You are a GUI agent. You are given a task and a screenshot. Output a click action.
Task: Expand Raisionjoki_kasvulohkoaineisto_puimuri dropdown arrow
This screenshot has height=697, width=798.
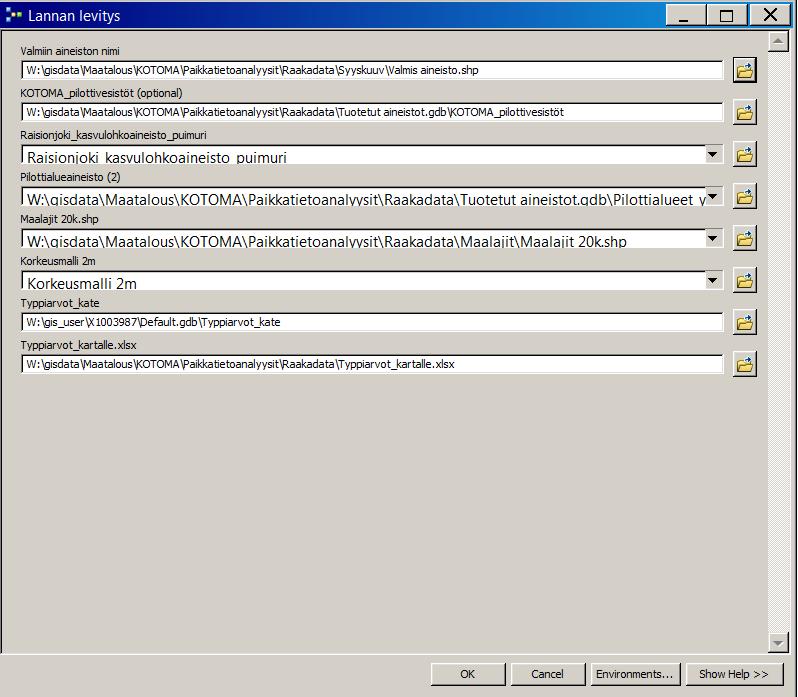click(x=713, y=154)
